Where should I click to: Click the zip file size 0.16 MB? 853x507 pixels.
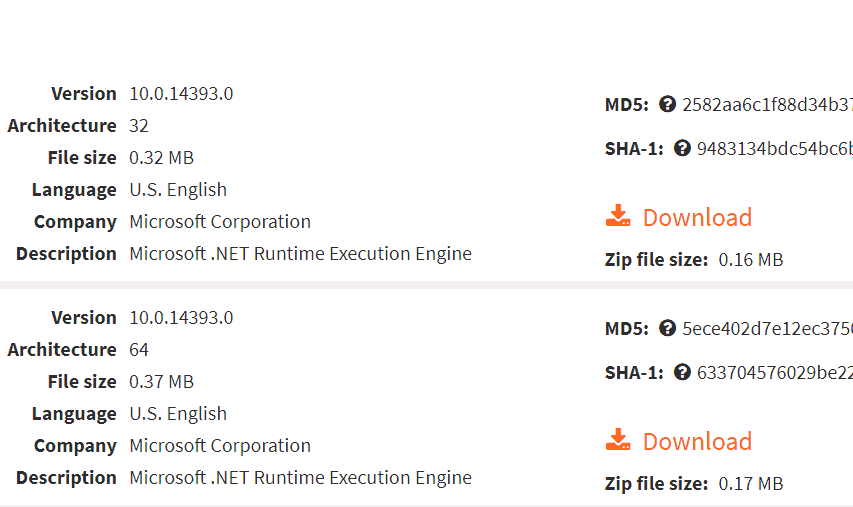pos(751,260)
